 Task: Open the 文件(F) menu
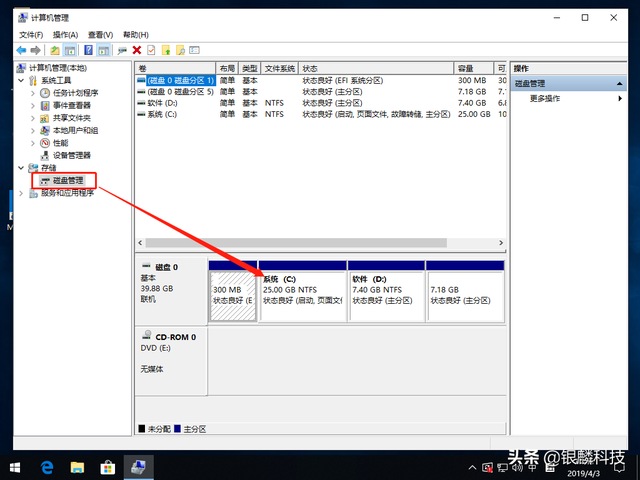pos(31,35)
